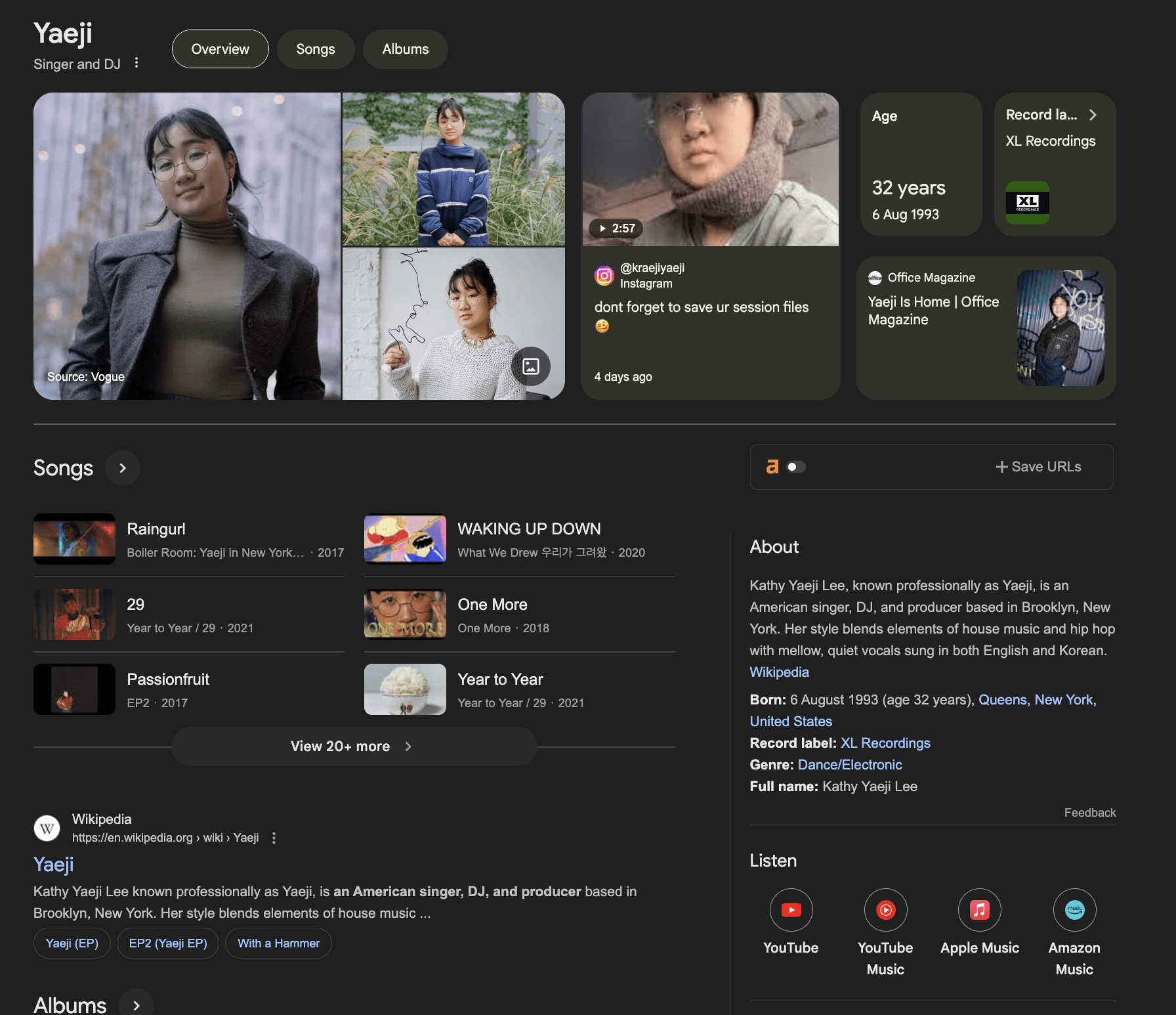1176x1015 pixels.
Task: Click the With a Hammer chip
Action: (279, 943)
